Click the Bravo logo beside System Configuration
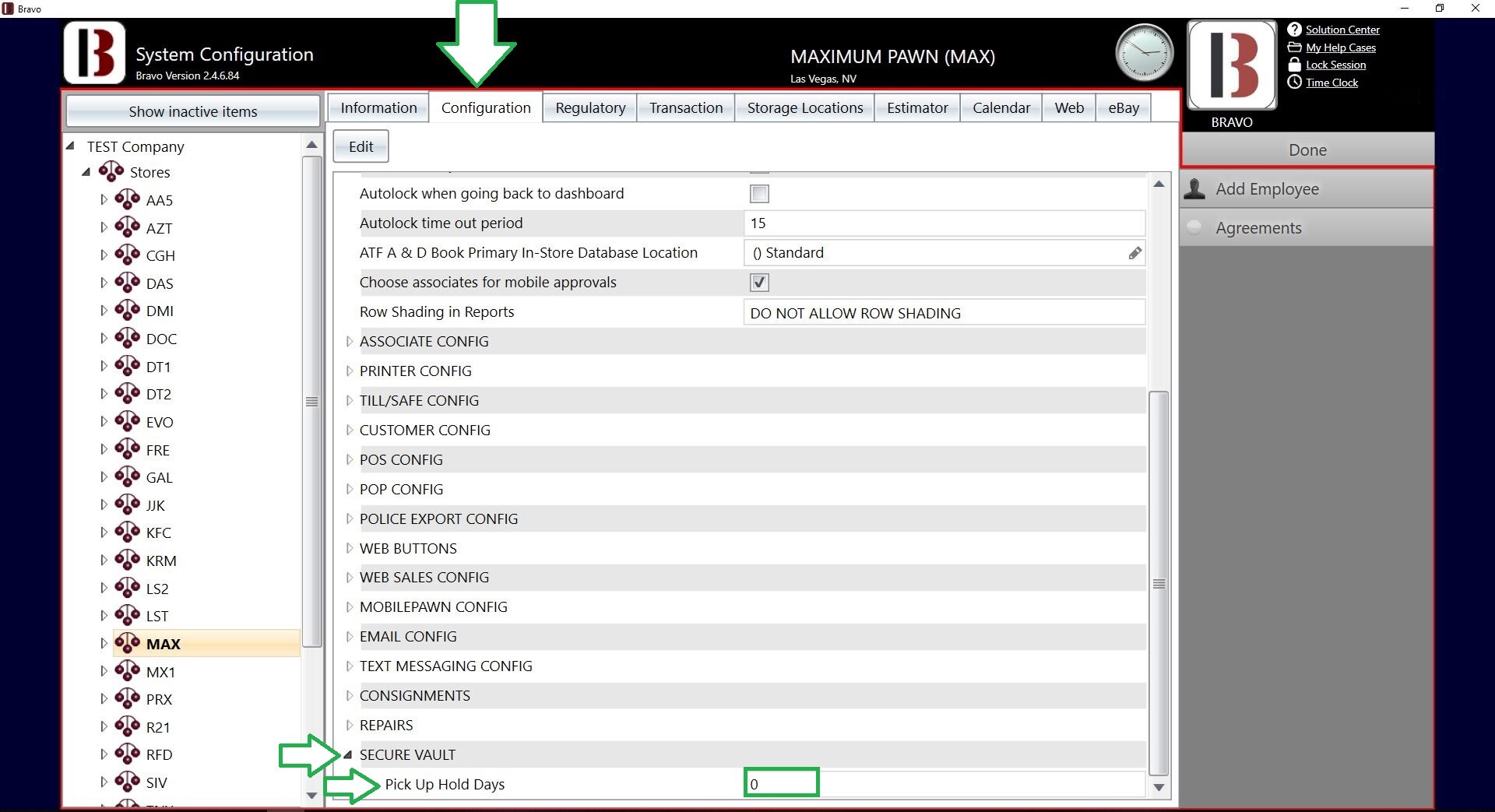The image size is (1495, 812). point(94,53)
